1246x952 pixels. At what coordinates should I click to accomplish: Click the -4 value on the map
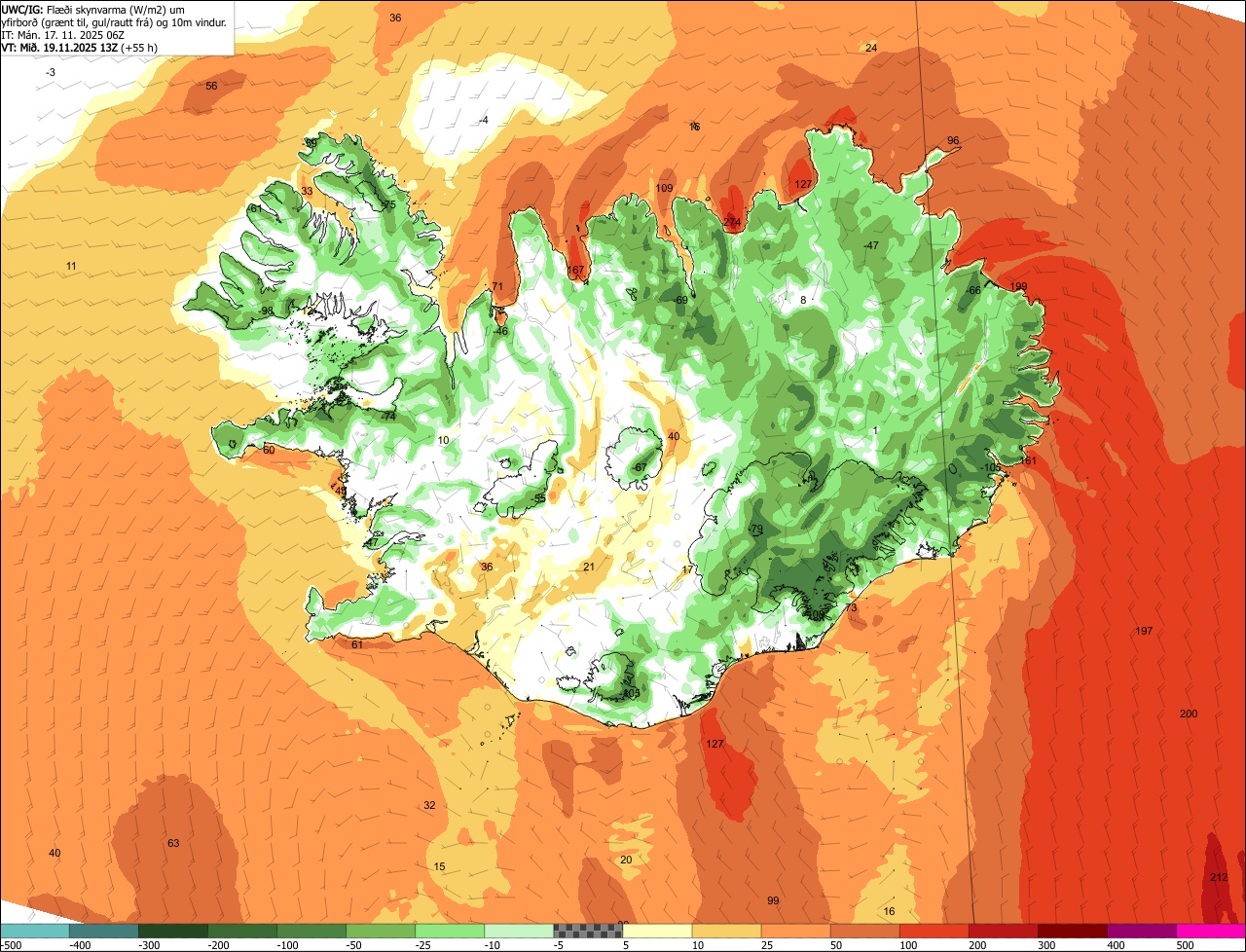coord(484,120)
